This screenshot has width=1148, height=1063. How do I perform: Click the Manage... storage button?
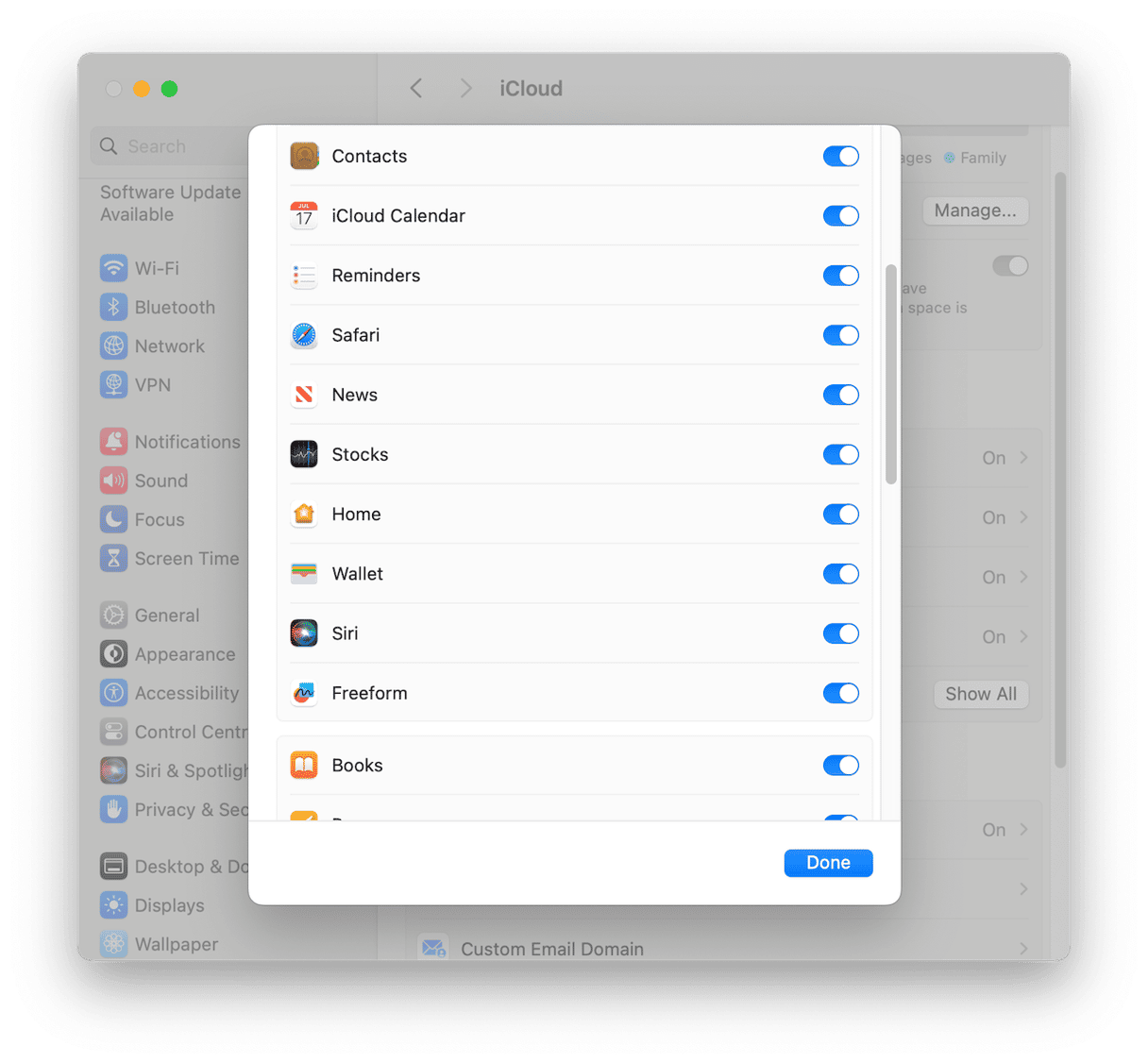[x=975, y=211]
